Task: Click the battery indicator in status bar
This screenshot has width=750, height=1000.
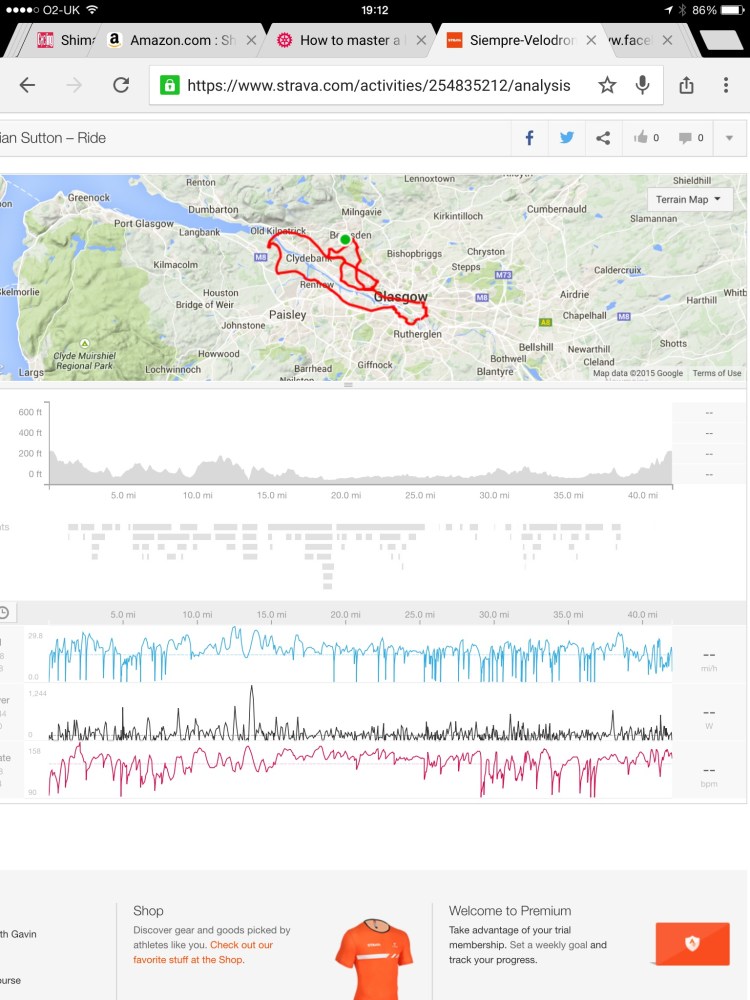Action: (732, 10)
